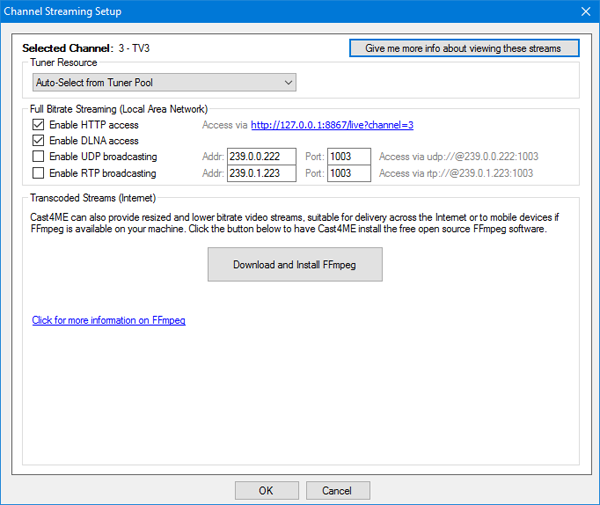Close the Channel Streaming Setup dialog

585,11
